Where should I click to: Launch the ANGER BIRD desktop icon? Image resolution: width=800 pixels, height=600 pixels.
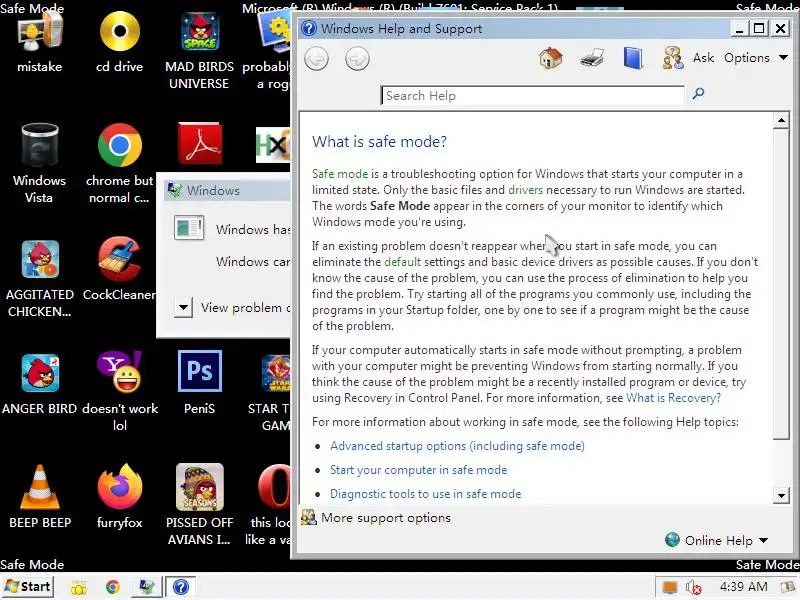(39, 384)
